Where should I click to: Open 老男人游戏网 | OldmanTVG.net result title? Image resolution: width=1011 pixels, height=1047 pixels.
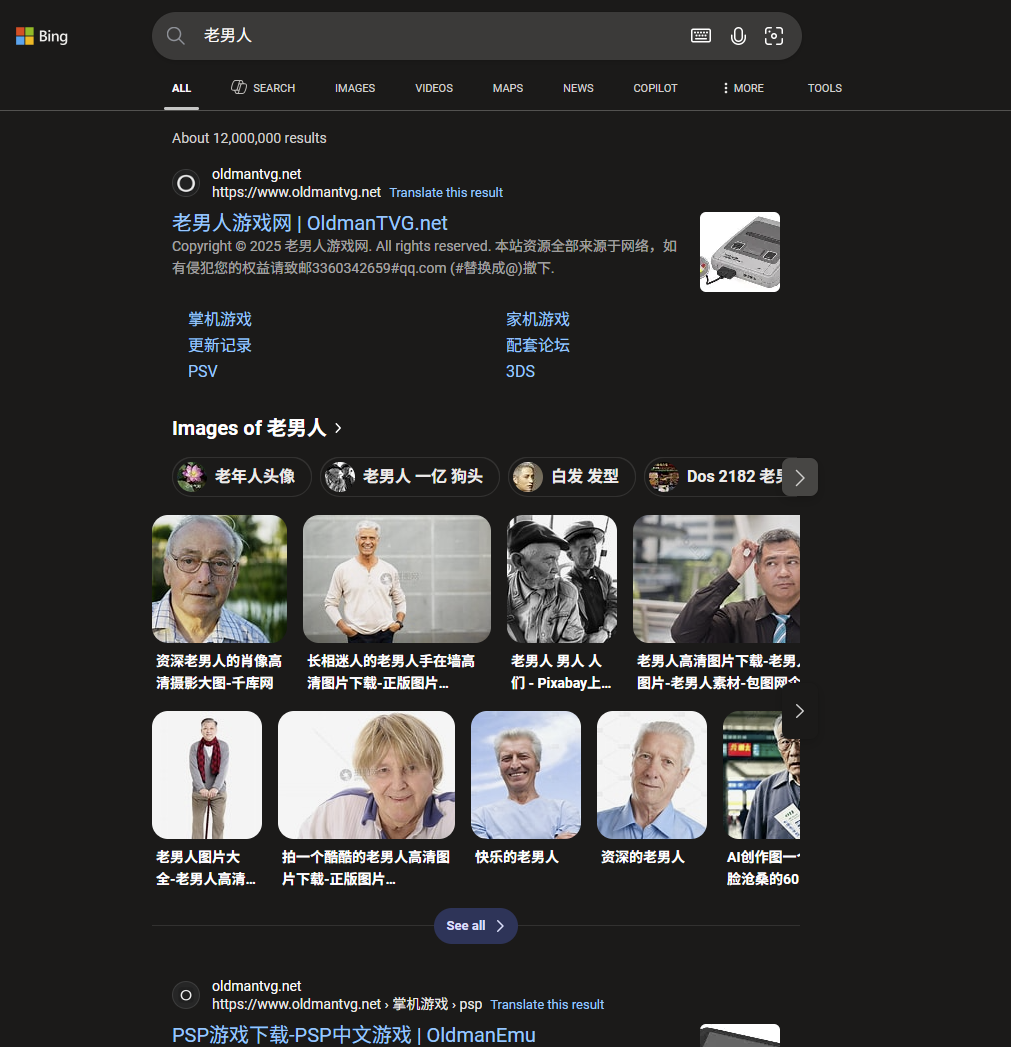pos(310,223)
